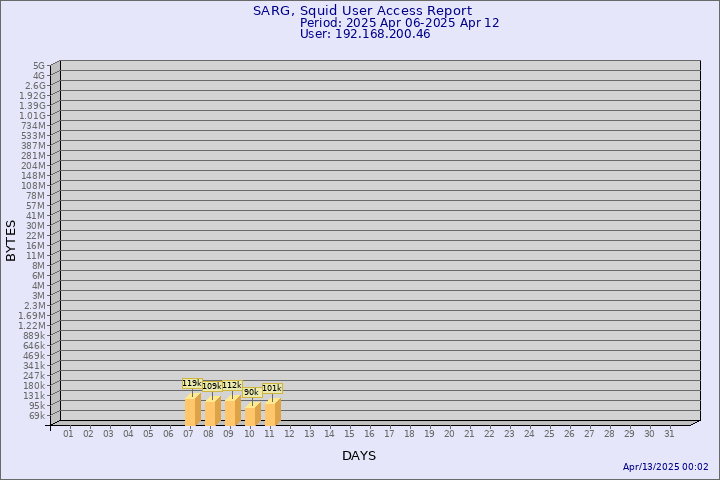This screenshot has height=480, width=720.
Task: Select the bar above day 09
Action: pos(232,412)
